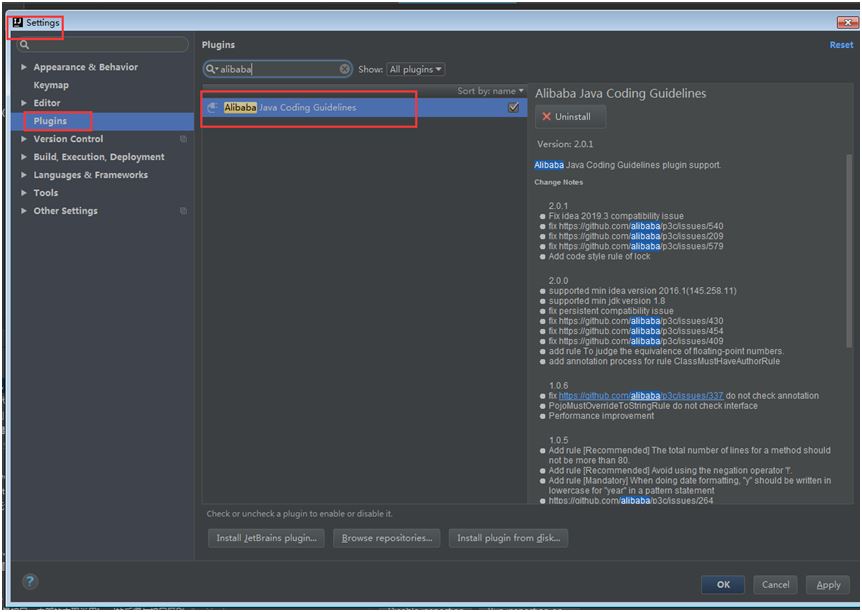This screenshot has height=612, width=862.
Task: Open Appearance & Behavior settings
Action: (x=86, y=67)
